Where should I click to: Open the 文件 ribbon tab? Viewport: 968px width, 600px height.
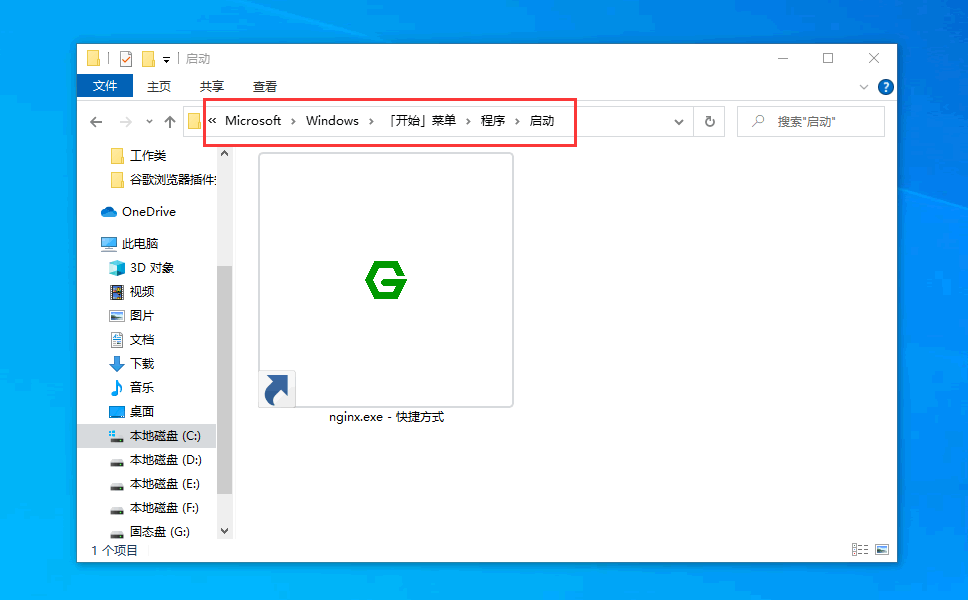pyautogui.click(x=105, y=86)
